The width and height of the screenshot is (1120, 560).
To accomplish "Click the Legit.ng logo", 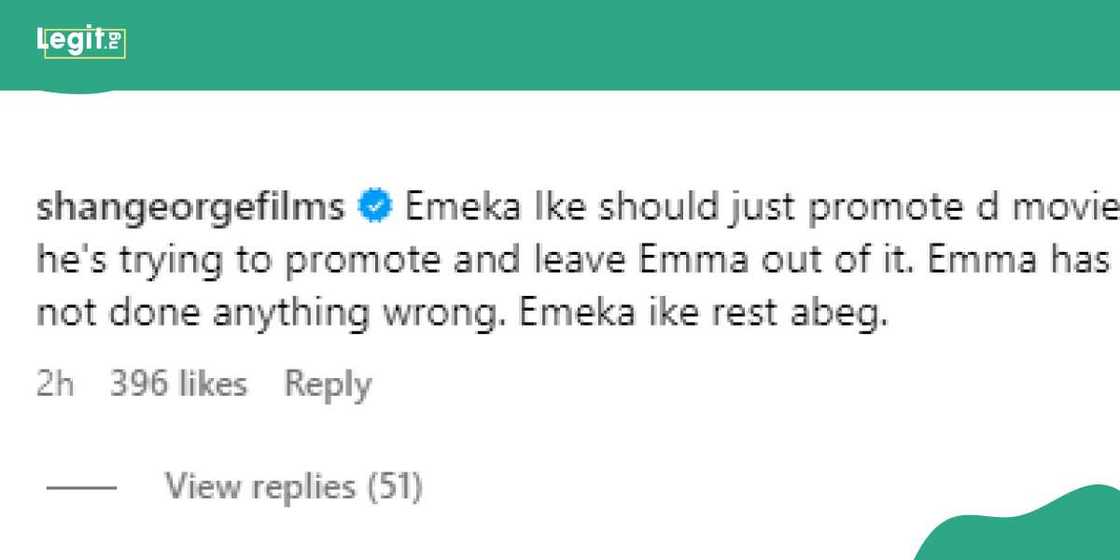I will pos(80,41).
